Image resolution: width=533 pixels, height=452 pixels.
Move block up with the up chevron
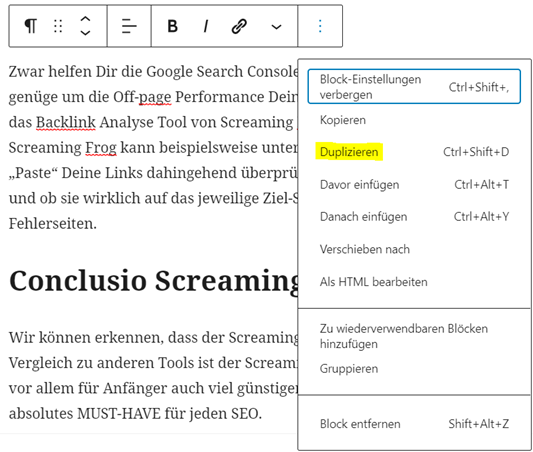85,19
